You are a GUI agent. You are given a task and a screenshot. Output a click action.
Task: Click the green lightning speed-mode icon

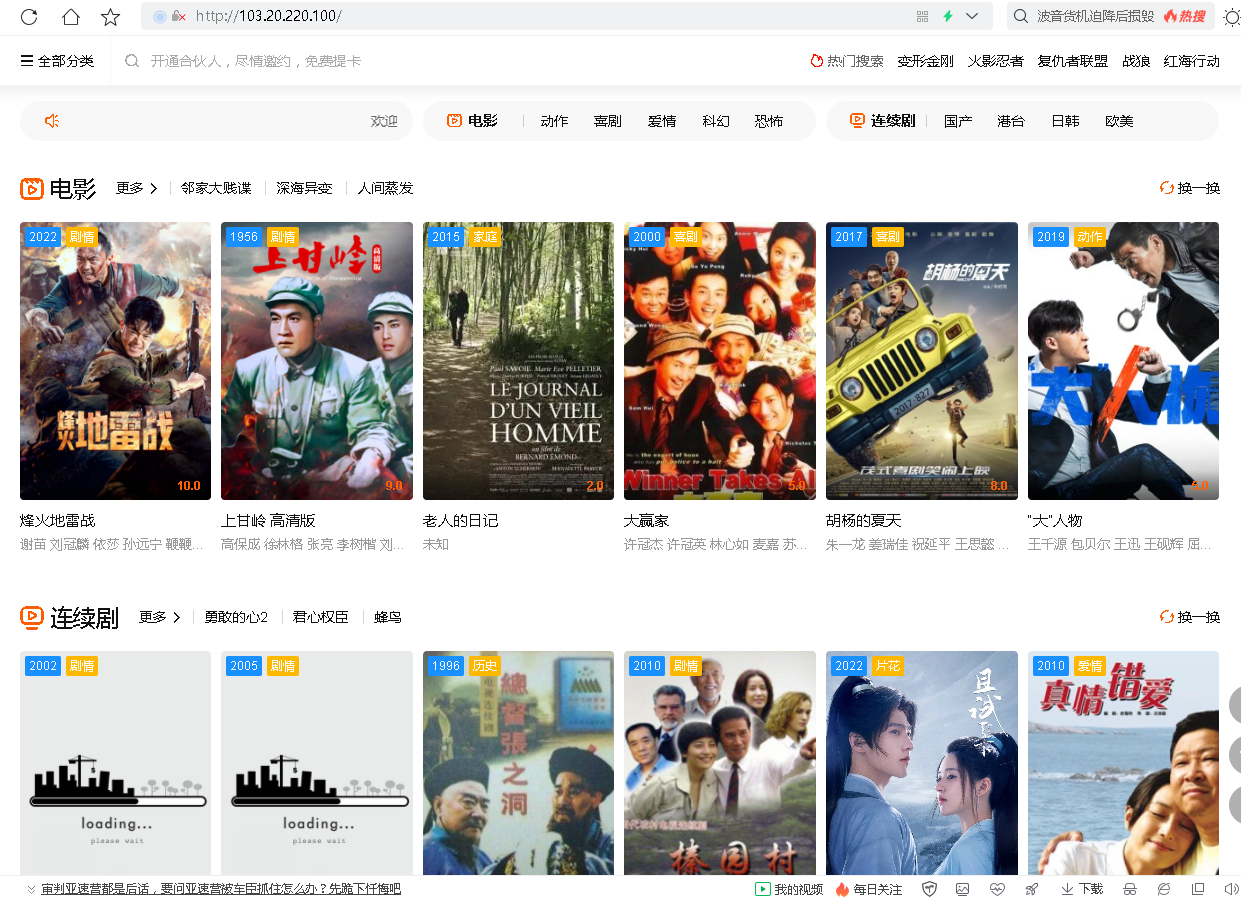click(x=947, y=16)
